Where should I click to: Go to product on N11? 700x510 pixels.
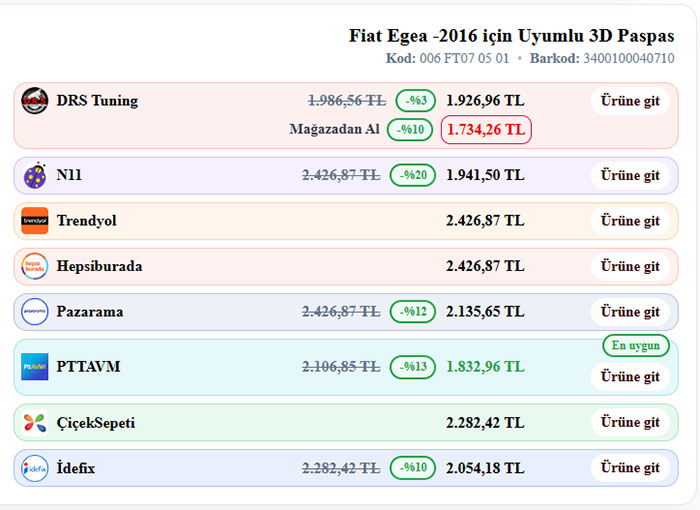(x=630, y=175)
